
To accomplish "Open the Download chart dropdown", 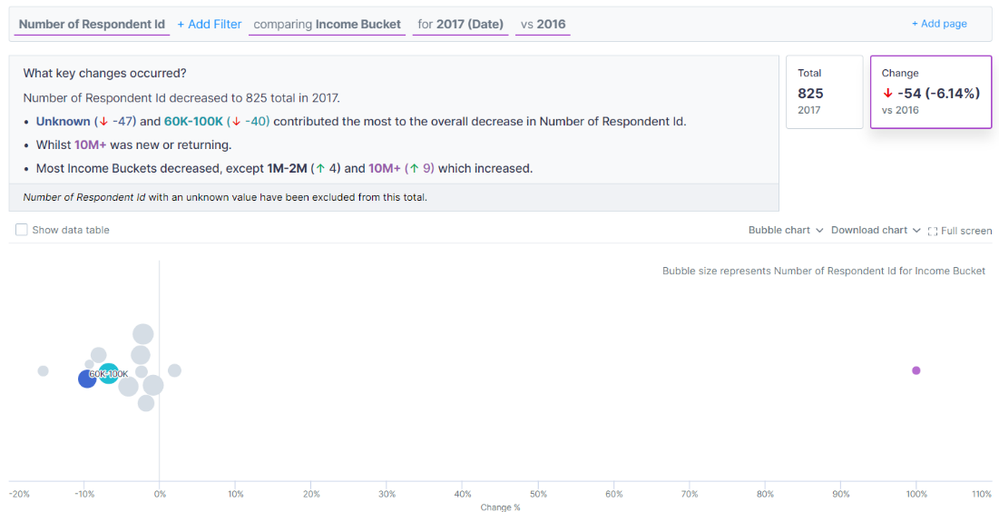I will point(875,230).
